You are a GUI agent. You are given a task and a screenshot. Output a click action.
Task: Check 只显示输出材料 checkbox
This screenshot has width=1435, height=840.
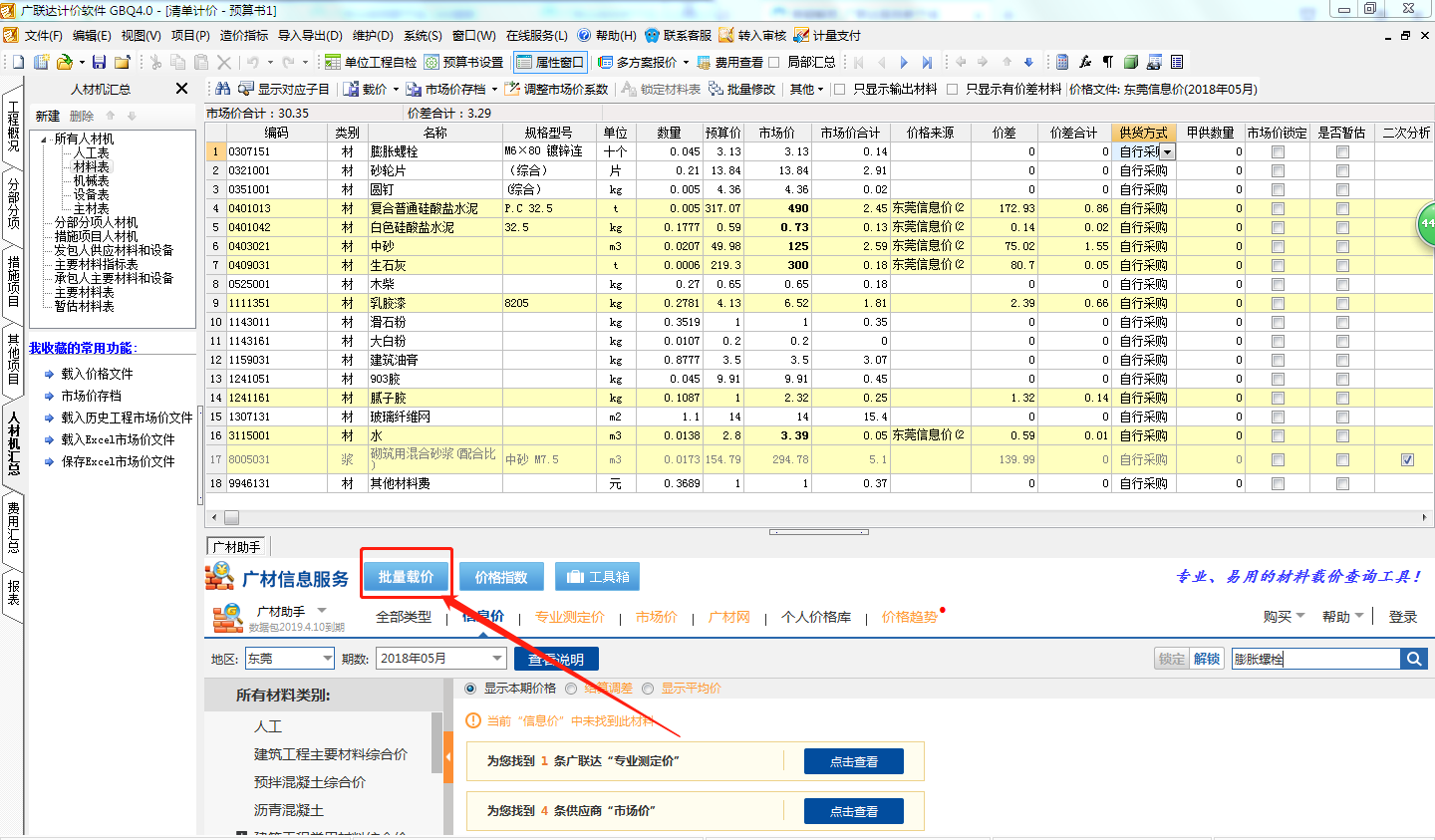coord(839,89)
